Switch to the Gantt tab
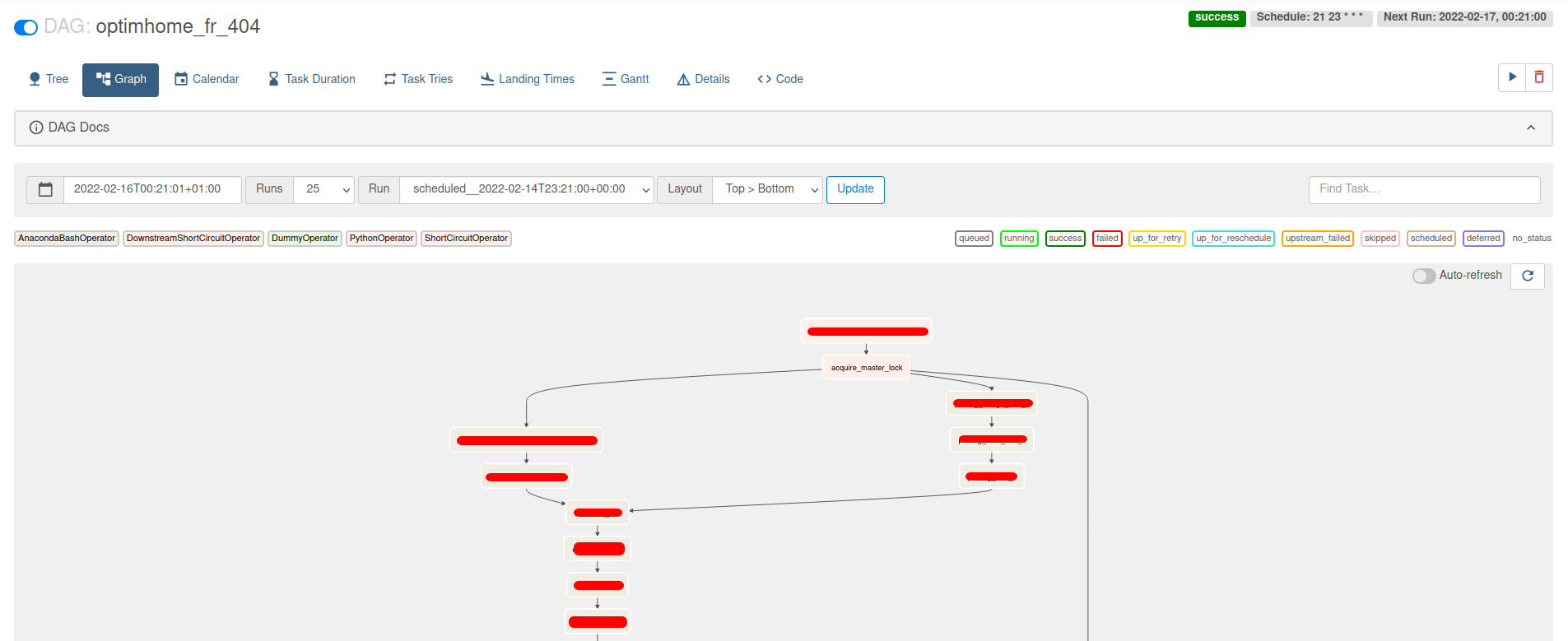The image size is (1568, 641). (626, 79)
